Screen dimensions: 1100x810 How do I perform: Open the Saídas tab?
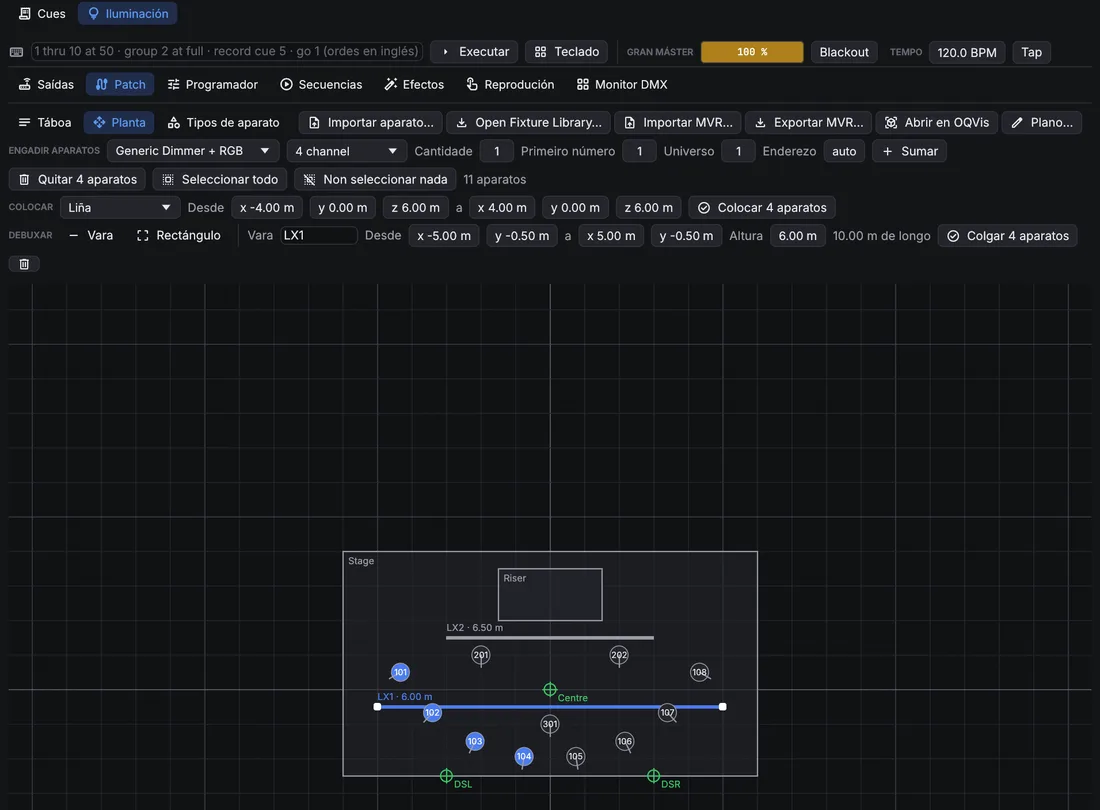click(x=46, y=84)
